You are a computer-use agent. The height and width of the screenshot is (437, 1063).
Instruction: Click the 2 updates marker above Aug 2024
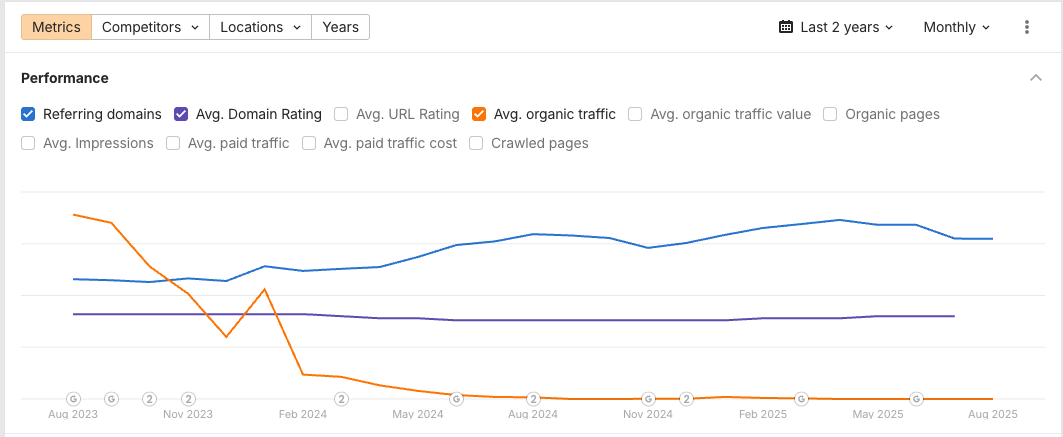533,398
